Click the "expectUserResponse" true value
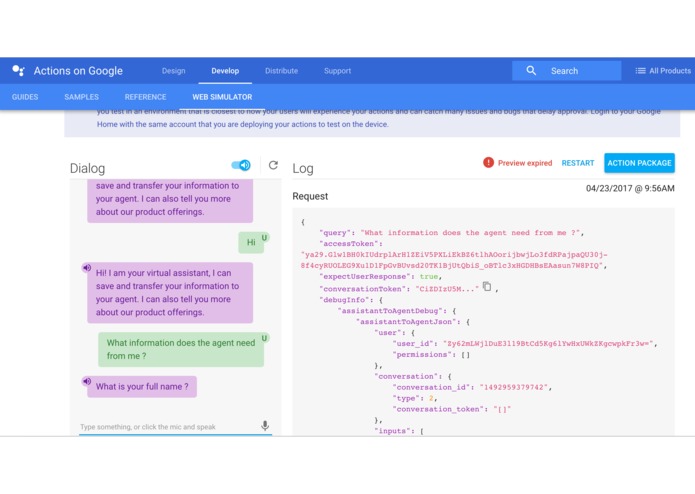This screenshot has width=695, height=494. pos(429,276)
